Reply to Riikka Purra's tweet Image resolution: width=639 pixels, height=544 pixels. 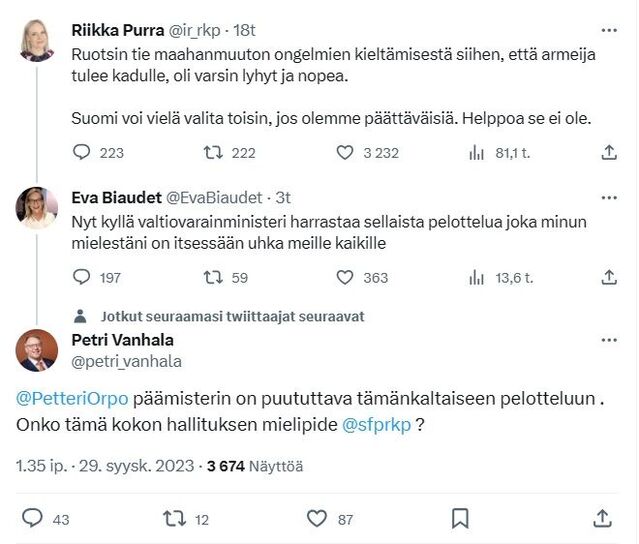82,153
